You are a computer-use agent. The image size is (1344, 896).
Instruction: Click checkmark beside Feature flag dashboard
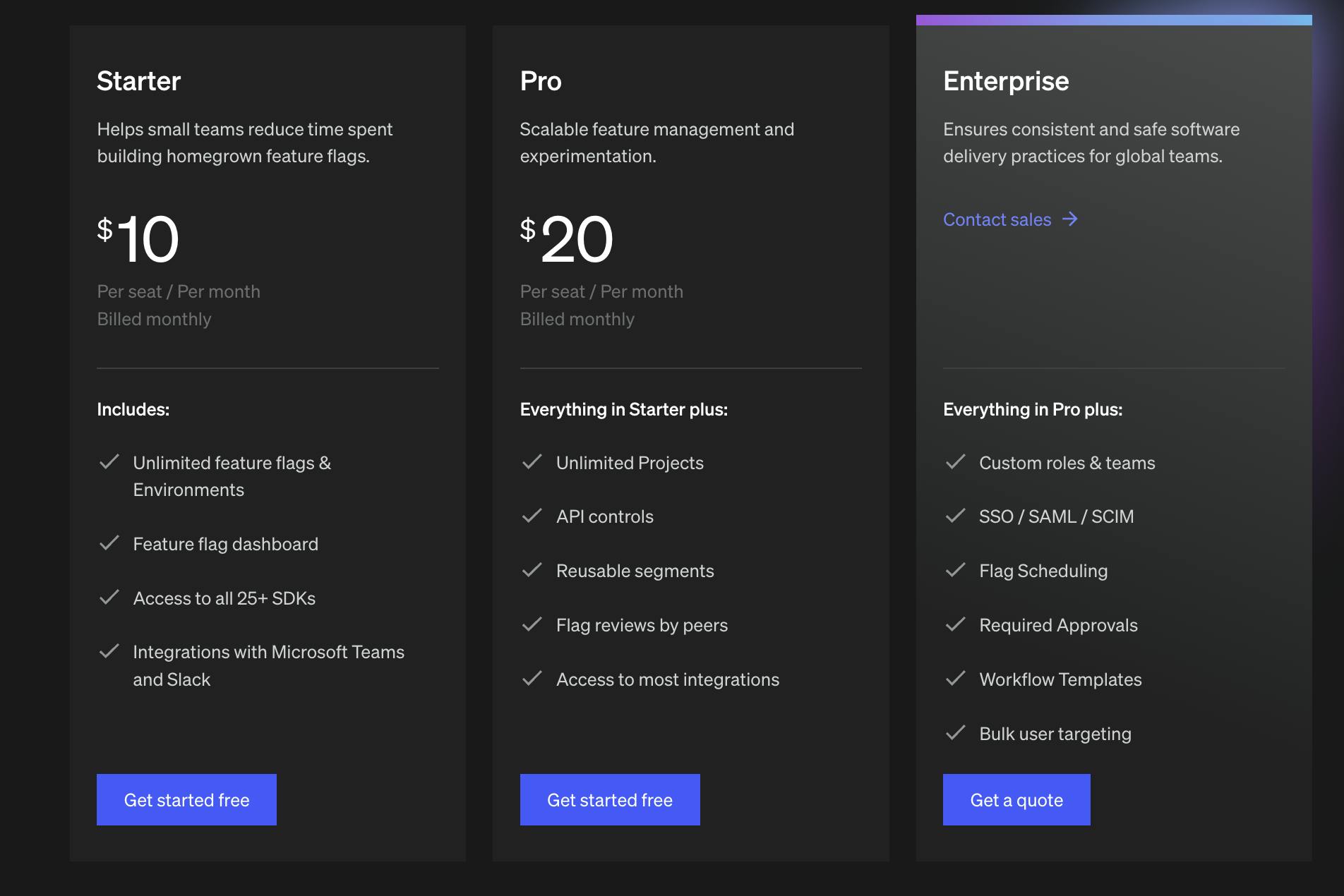tap(109, 543)
